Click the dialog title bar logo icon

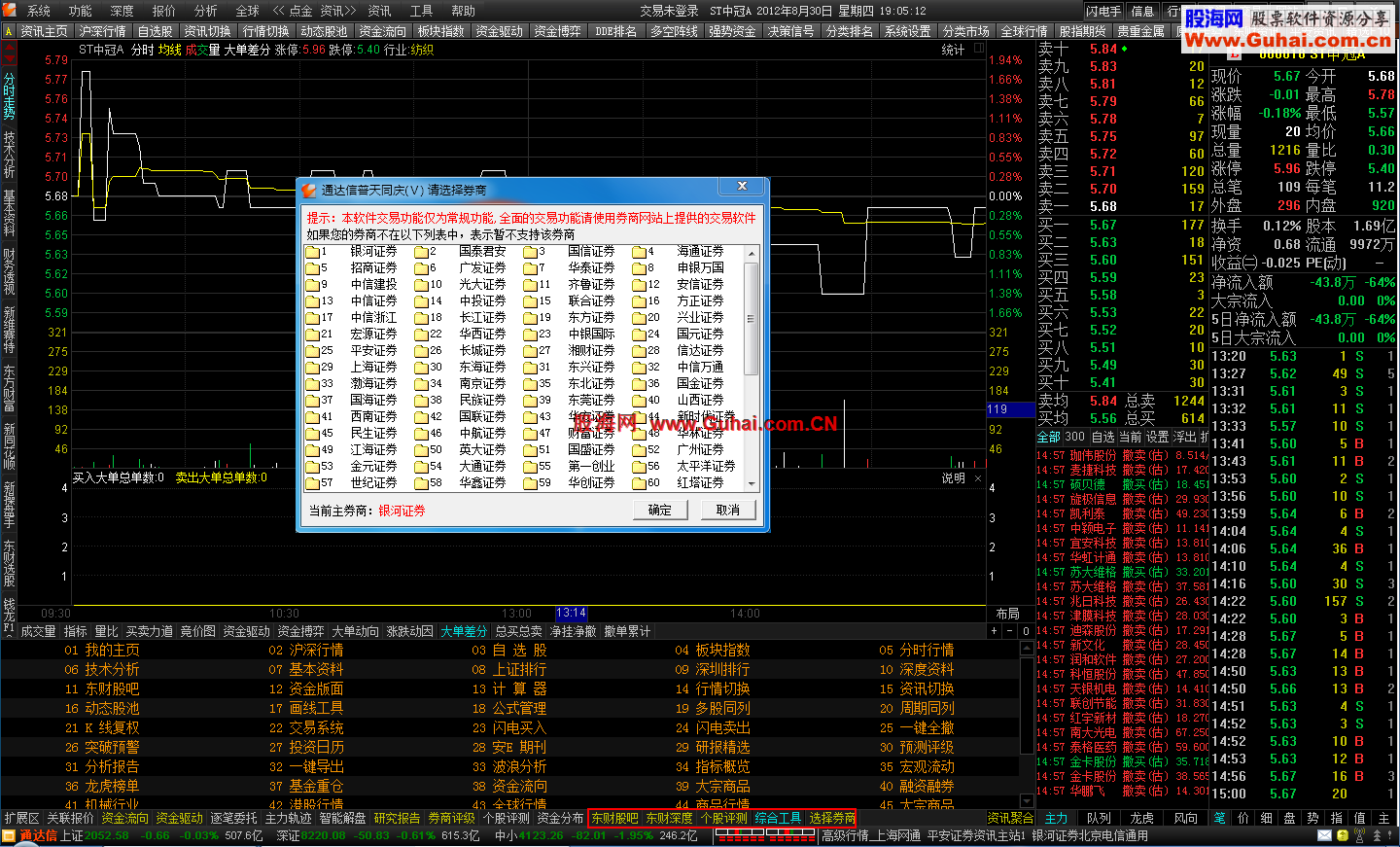[x=309, y=190]
